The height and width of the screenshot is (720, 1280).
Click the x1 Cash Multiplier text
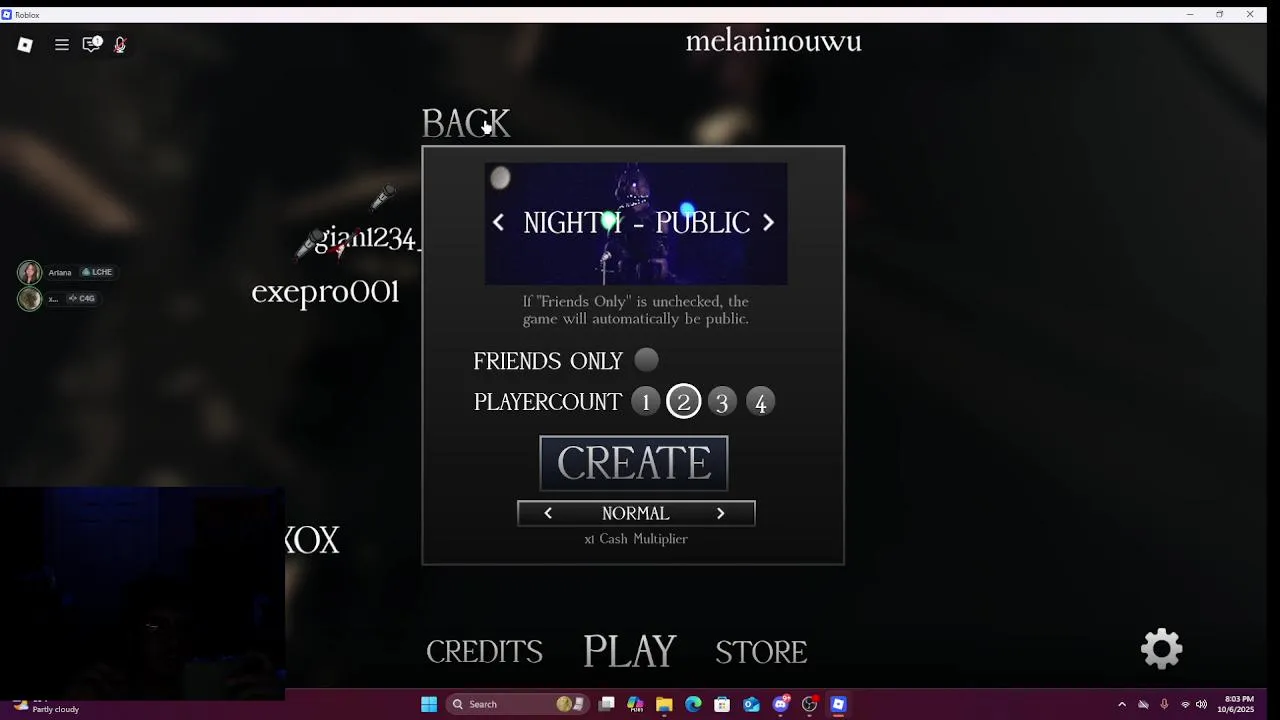[636, 539]
